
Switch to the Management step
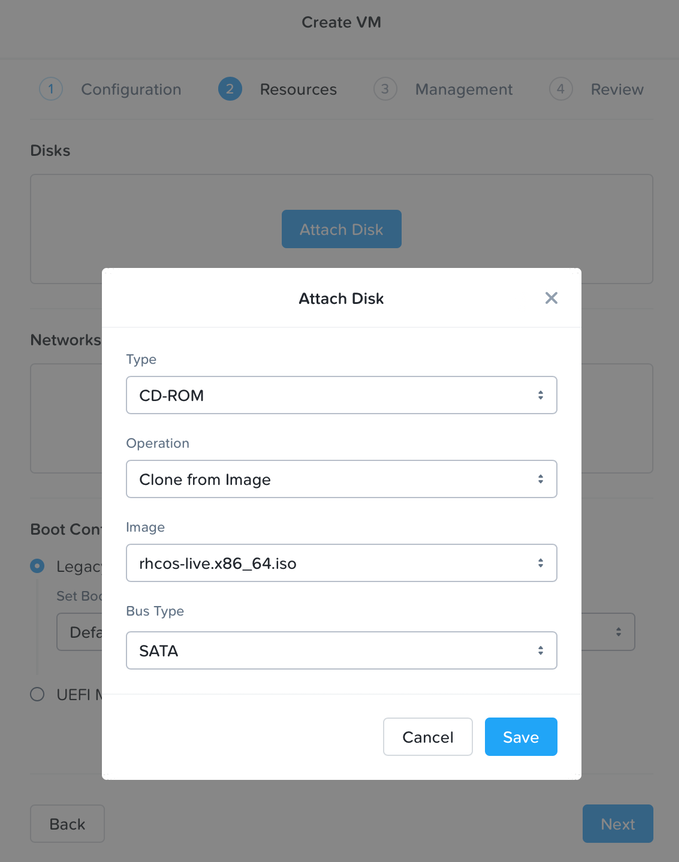tap(463, 89)
